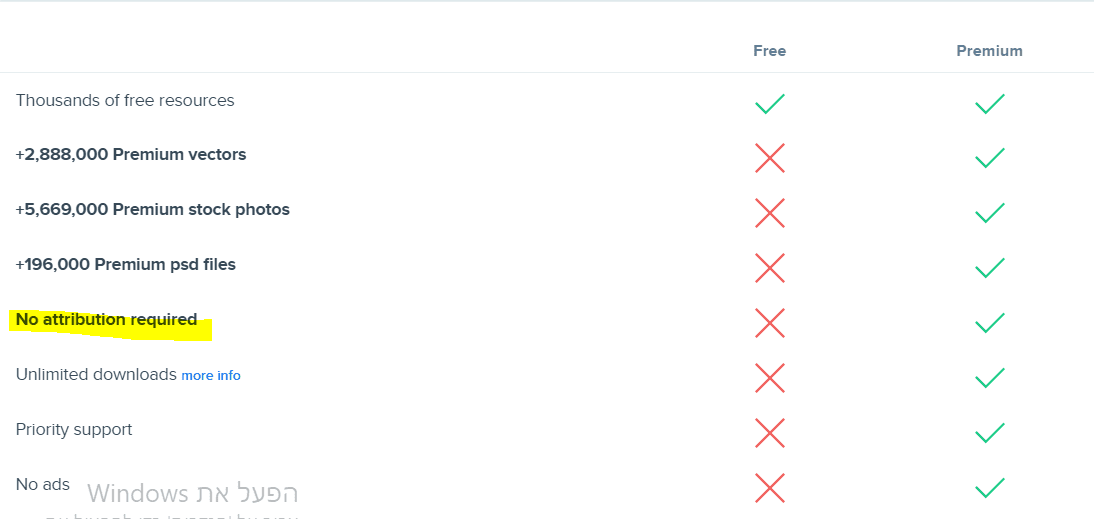Click the '+196,000 Premium psd files' label
Viewport: 1094px width, 519px height.
pos(126,265)
